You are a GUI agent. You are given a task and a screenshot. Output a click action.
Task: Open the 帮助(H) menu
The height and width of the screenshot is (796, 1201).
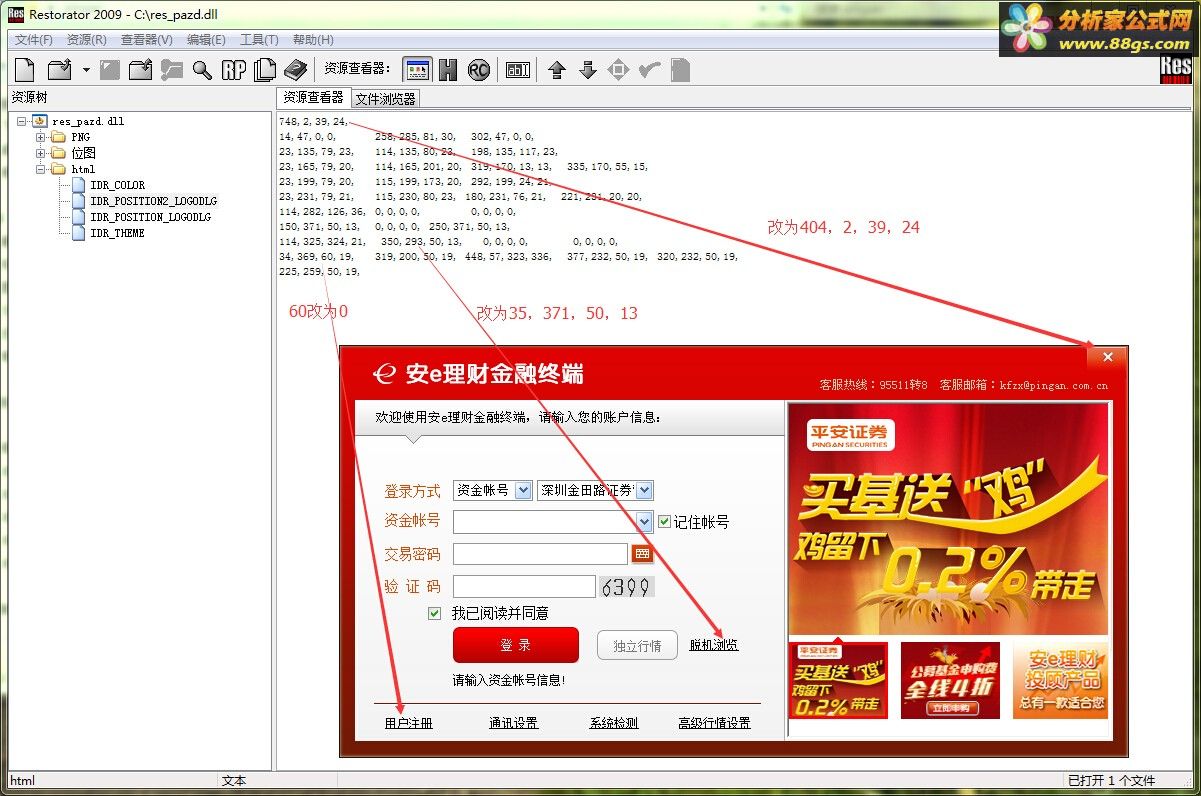[313, 40]
